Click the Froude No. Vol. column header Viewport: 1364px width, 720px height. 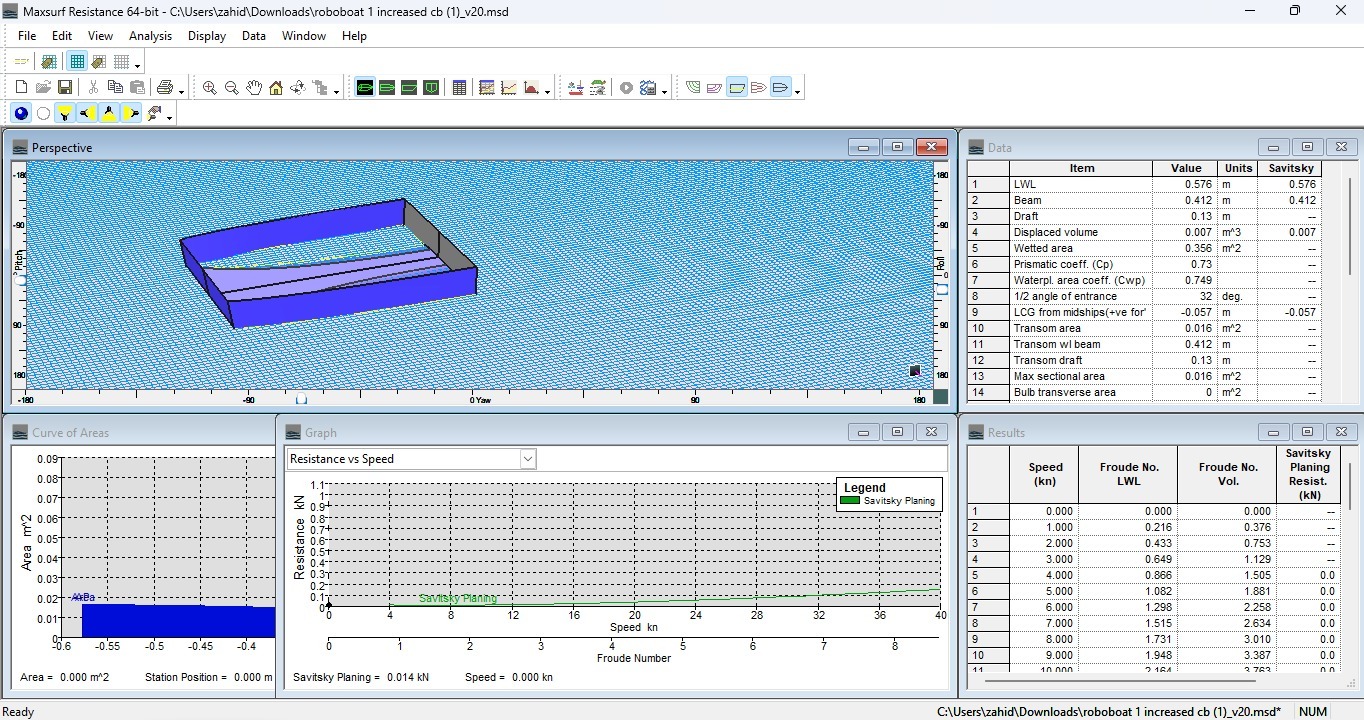click(1227, 474)
